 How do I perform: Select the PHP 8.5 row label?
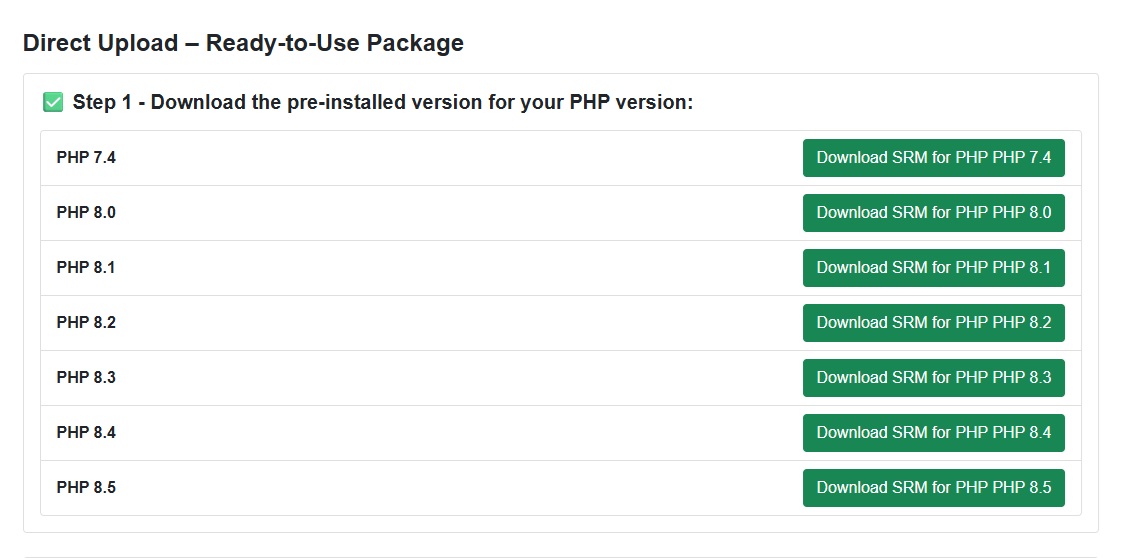click(x=86, y=488)
